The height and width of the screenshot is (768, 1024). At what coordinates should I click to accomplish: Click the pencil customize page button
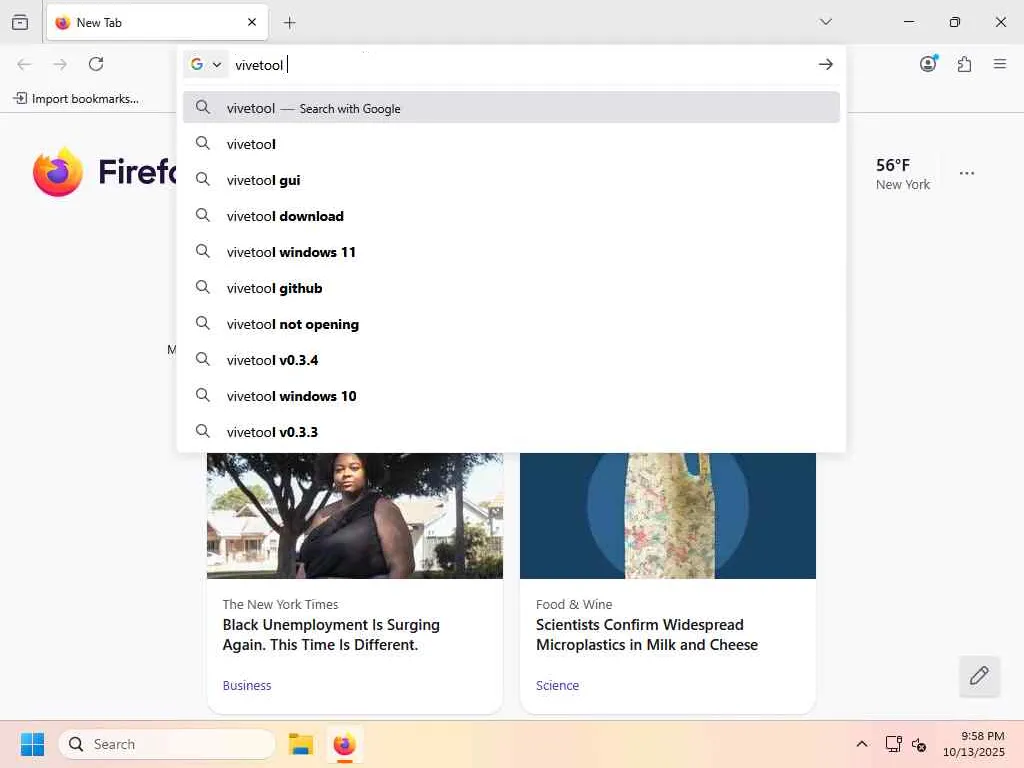tap(979, 676)
